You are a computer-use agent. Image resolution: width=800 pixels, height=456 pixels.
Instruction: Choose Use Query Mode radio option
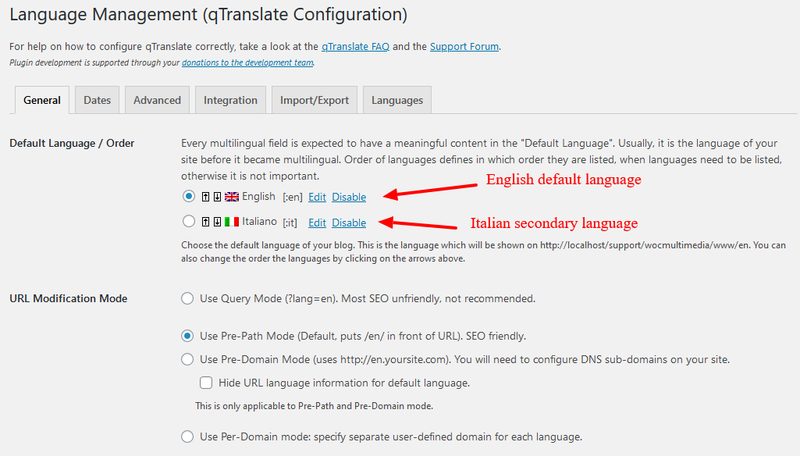pos(187,298)
